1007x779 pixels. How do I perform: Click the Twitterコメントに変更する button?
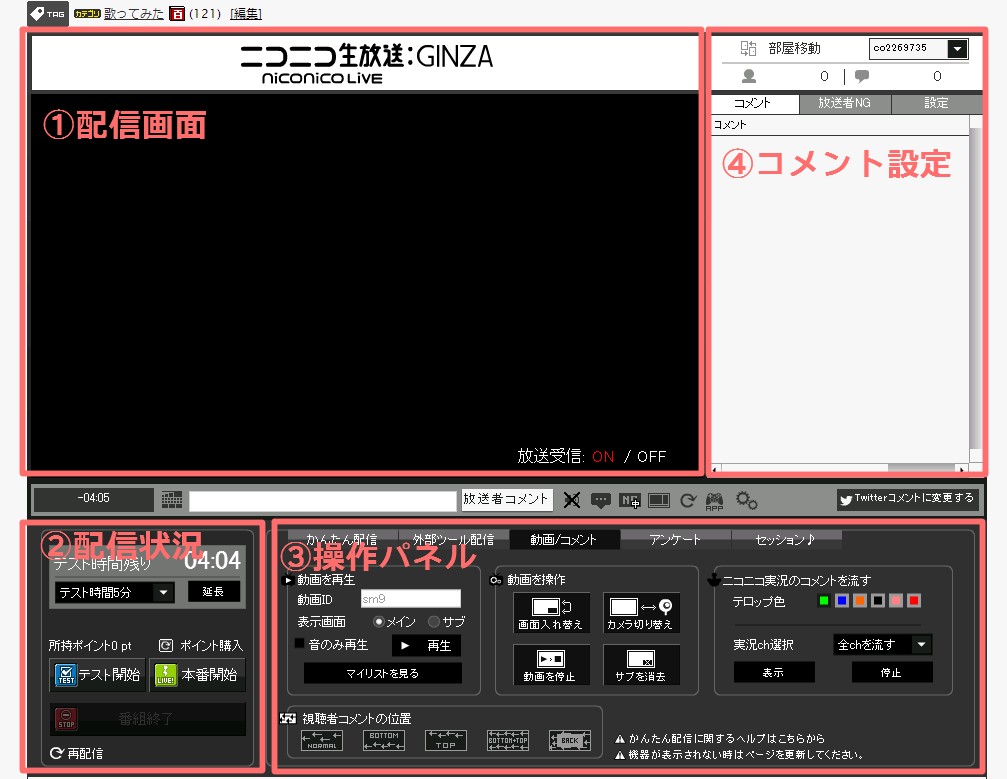click(908, 498)
